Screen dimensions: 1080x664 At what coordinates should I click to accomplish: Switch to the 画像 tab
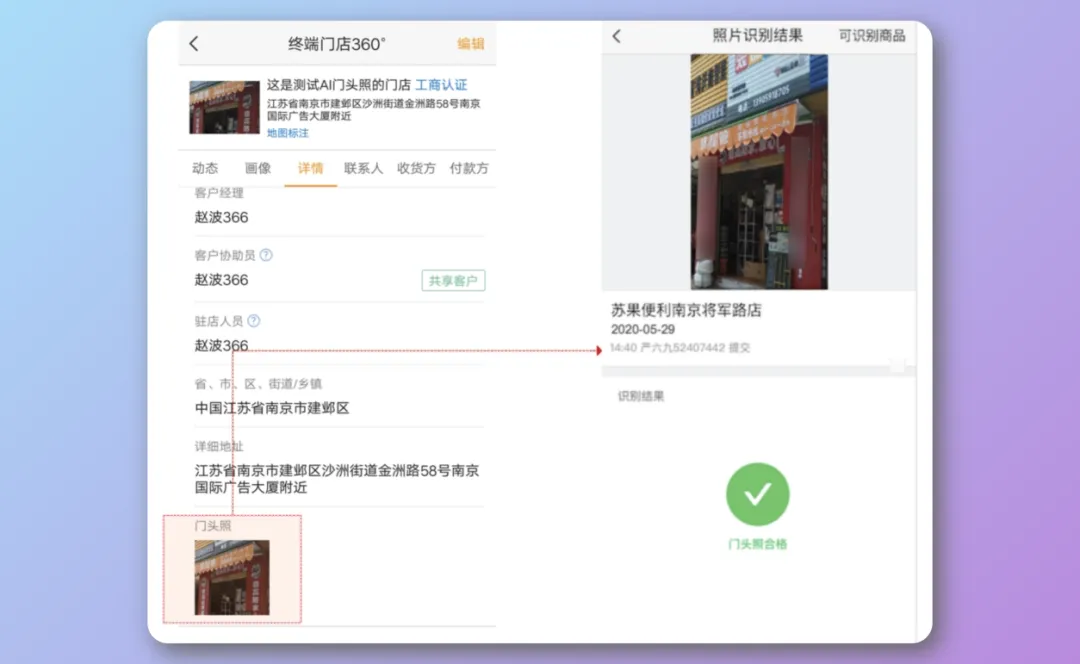258,168
